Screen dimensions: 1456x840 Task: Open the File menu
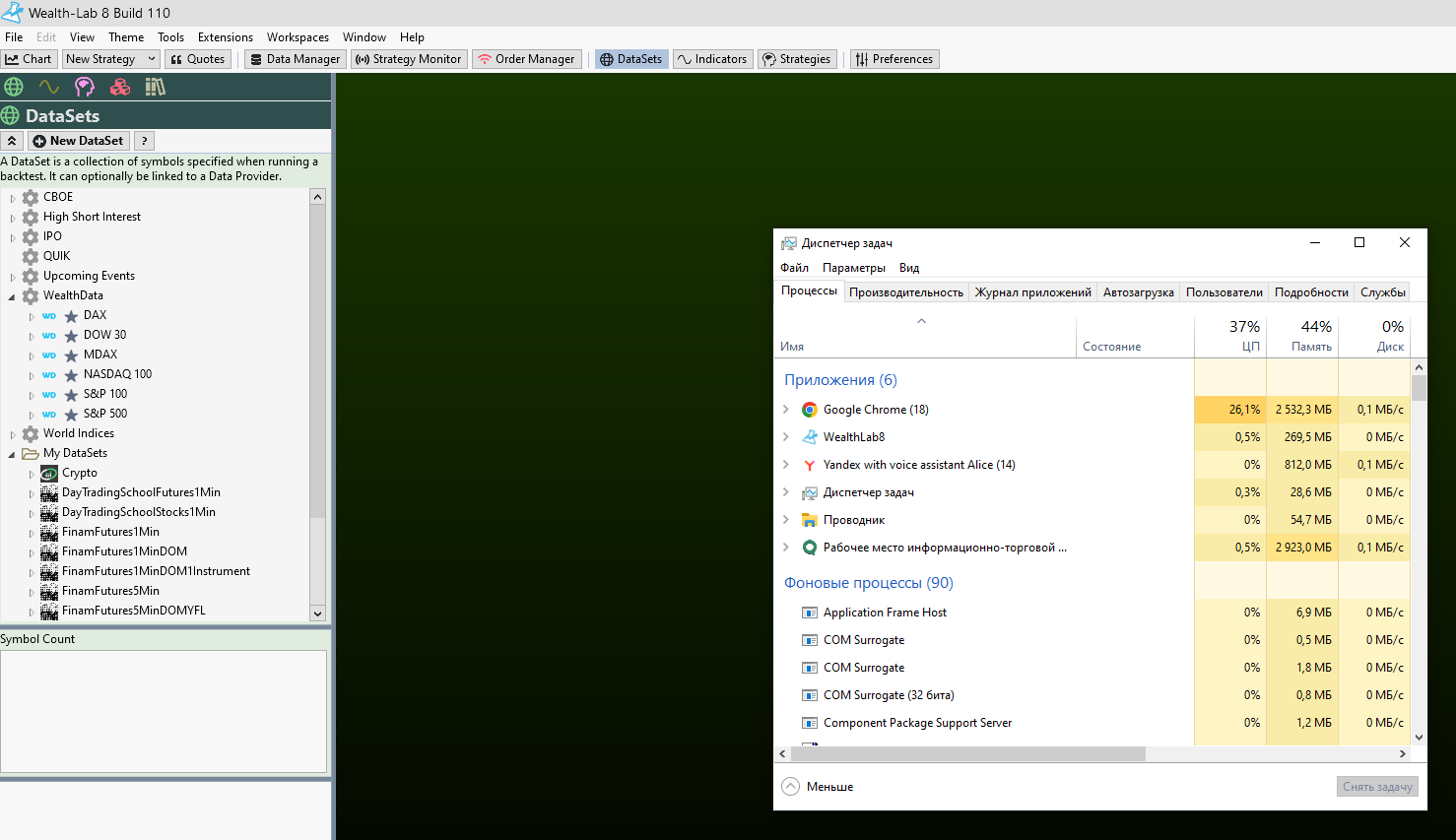click(14, 37)
